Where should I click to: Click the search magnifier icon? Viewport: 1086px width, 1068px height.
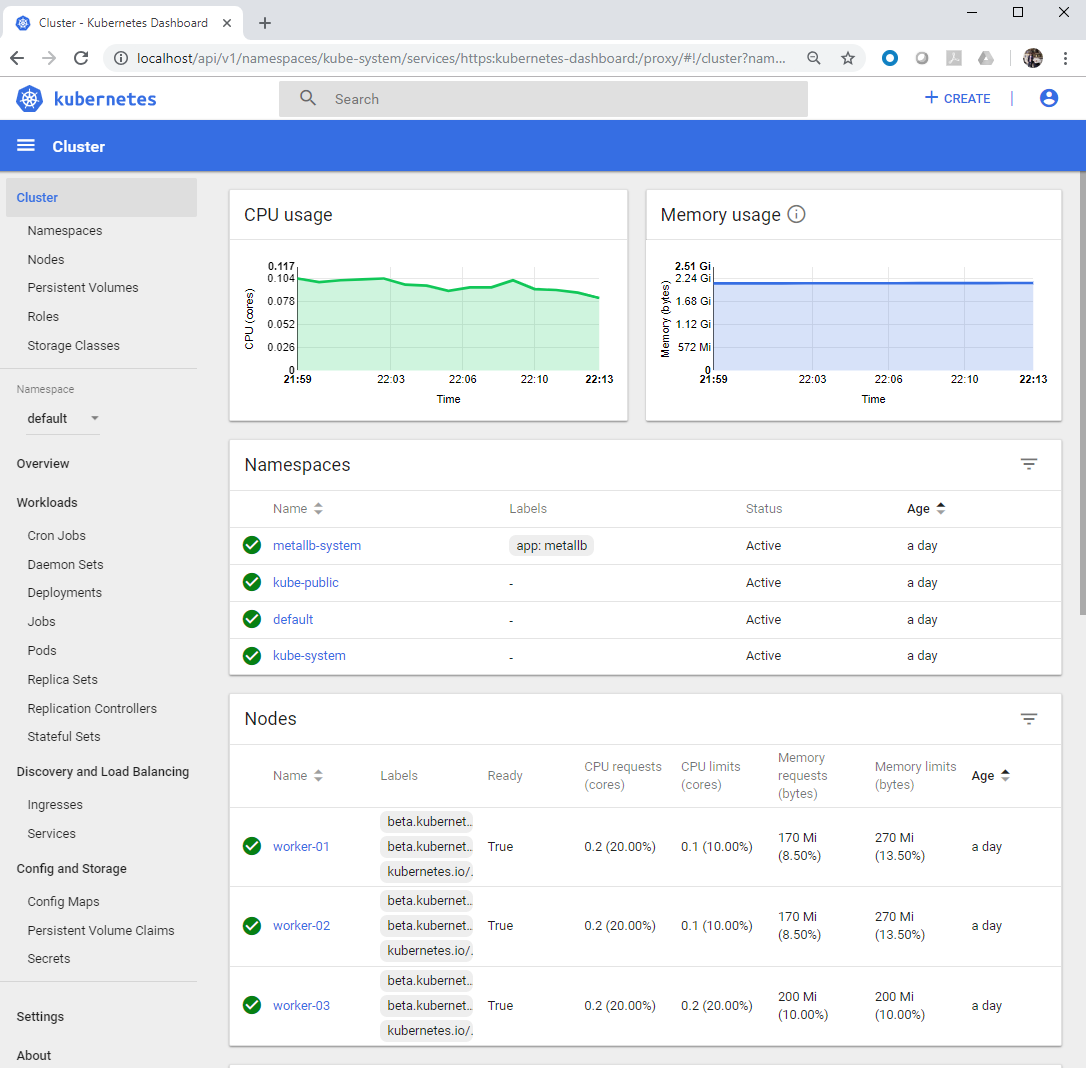(x=308, y=98)
